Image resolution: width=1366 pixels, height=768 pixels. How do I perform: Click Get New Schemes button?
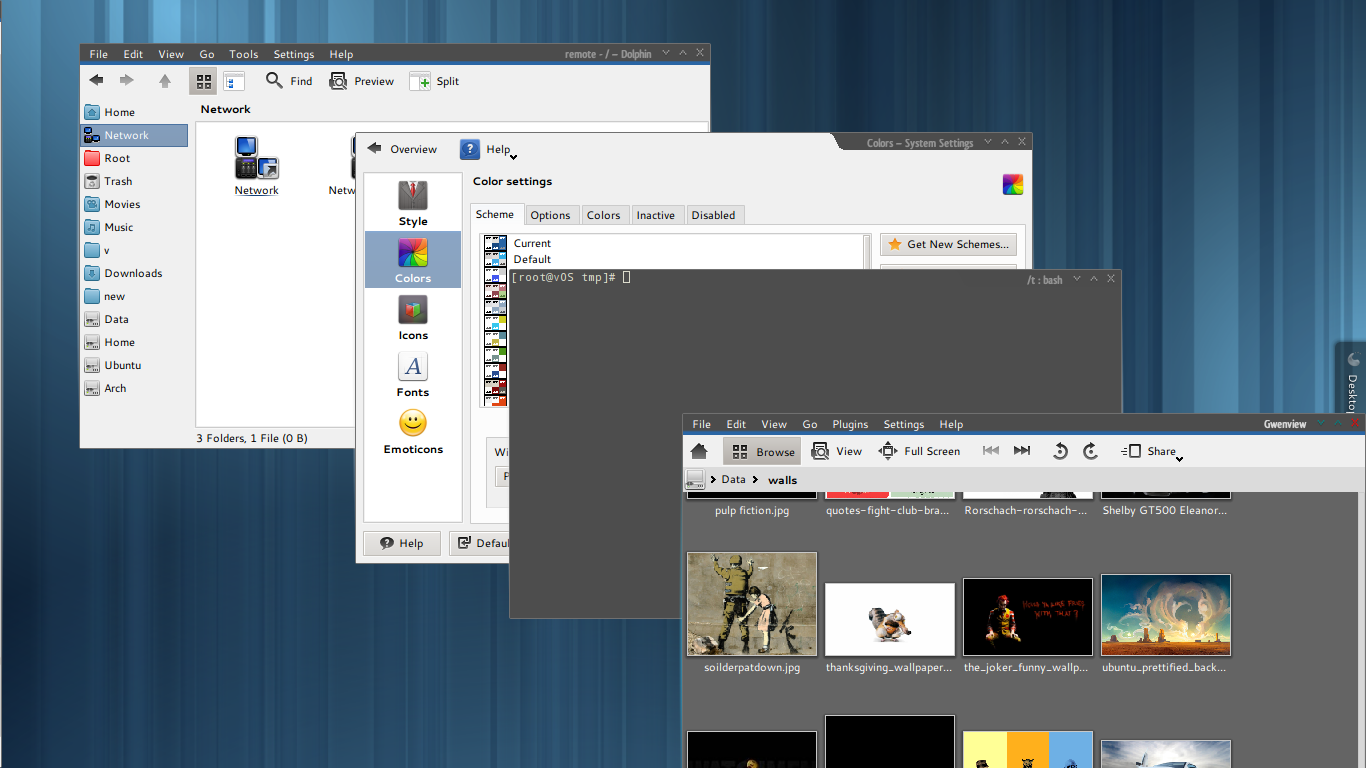pos(948,244)
